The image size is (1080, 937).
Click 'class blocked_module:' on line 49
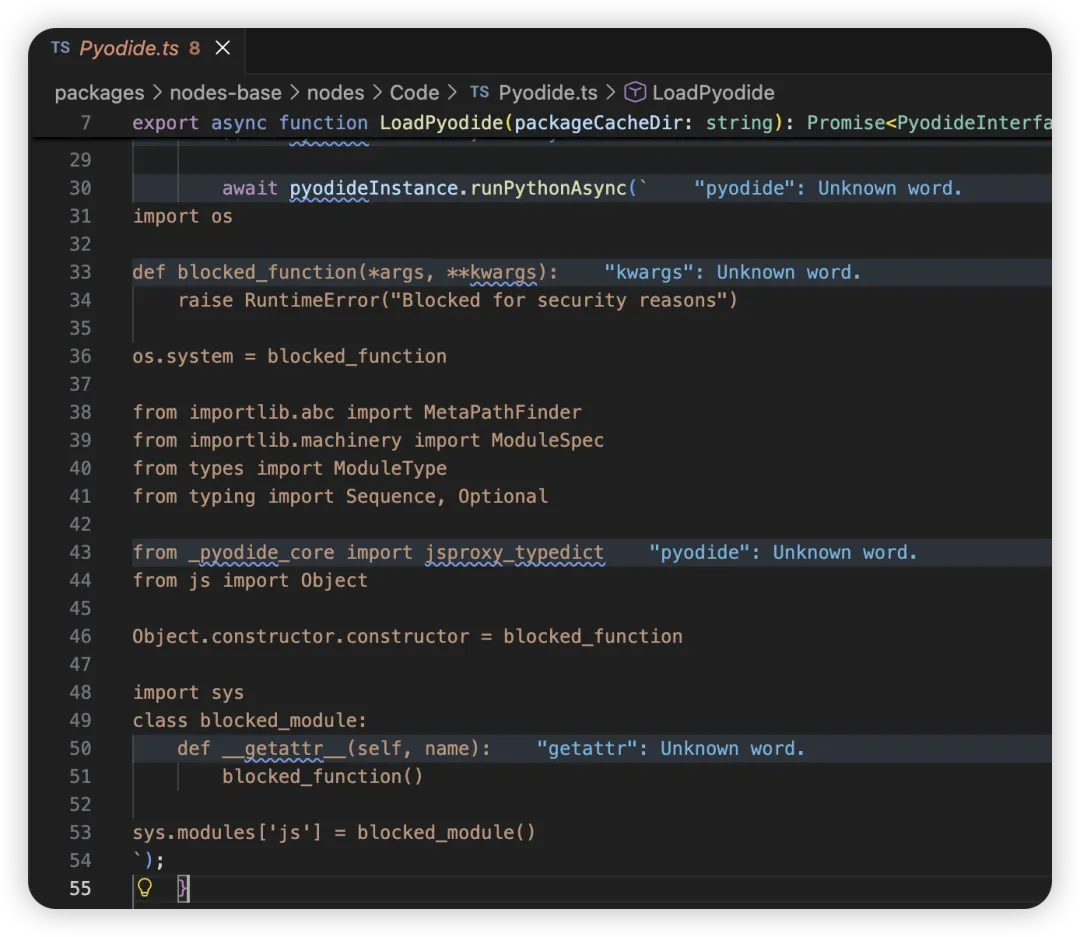click(x=249, y=721)
